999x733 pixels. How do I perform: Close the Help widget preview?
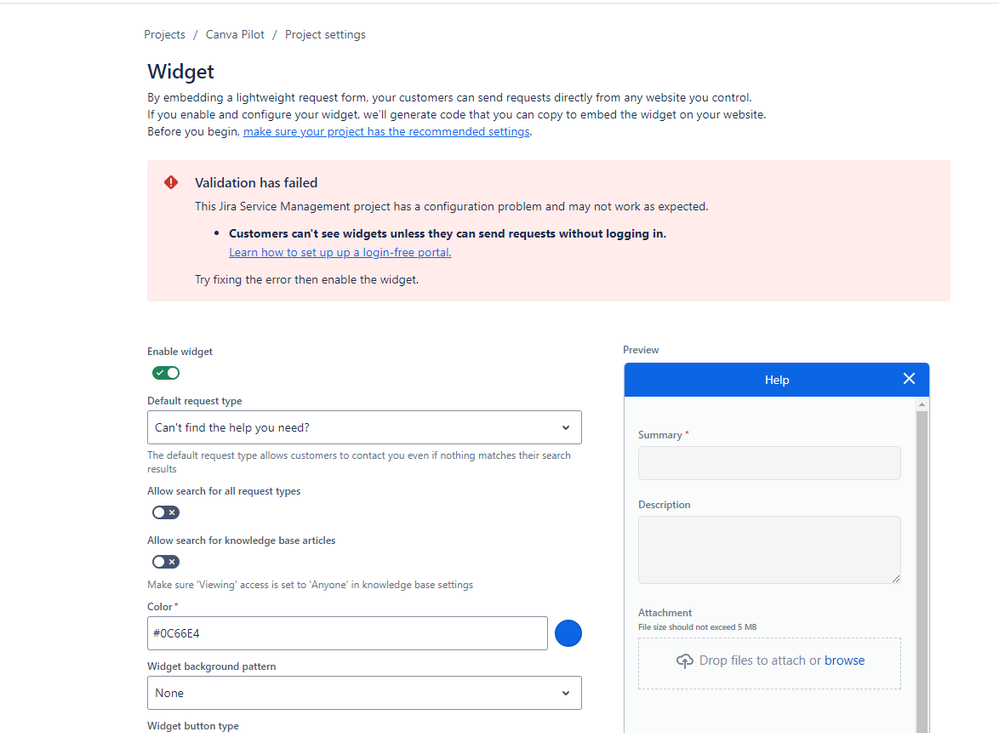pyautogui.click(x=909, y=379)
